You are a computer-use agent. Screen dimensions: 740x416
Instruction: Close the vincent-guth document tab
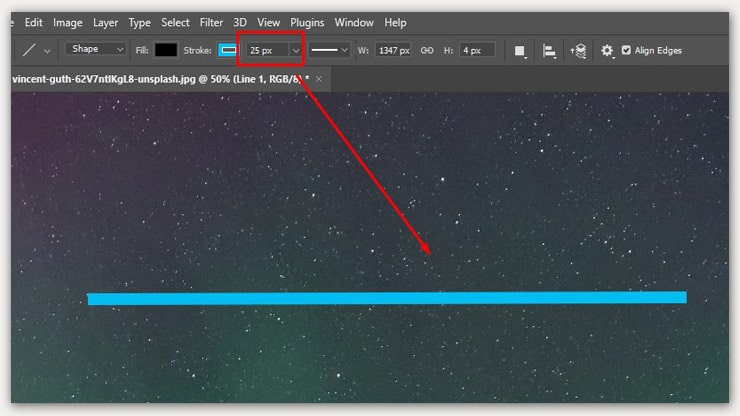(x=319, y=78)
